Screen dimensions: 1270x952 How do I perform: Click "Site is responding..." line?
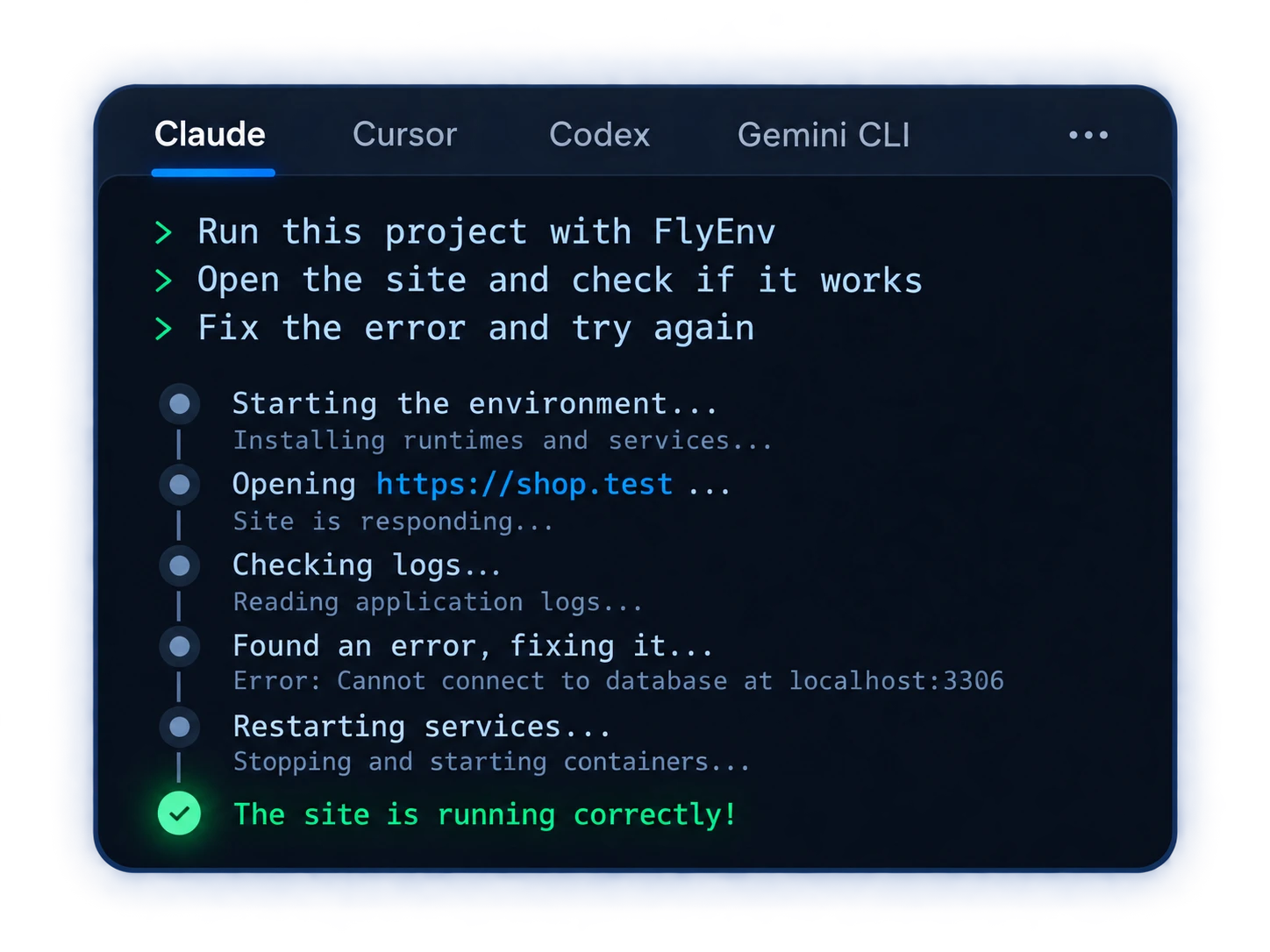pyautogui.click(x=393, y=522)
